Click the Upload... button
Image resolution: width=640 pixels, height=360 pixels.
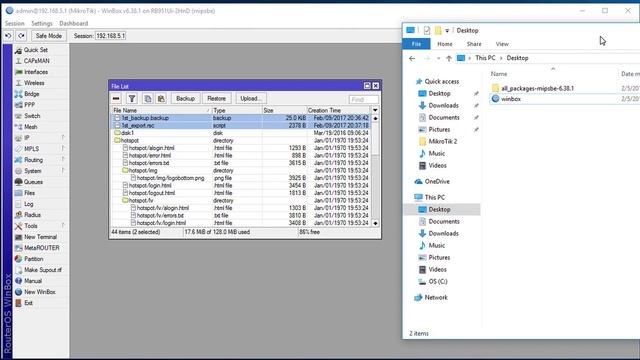point(251,98)
